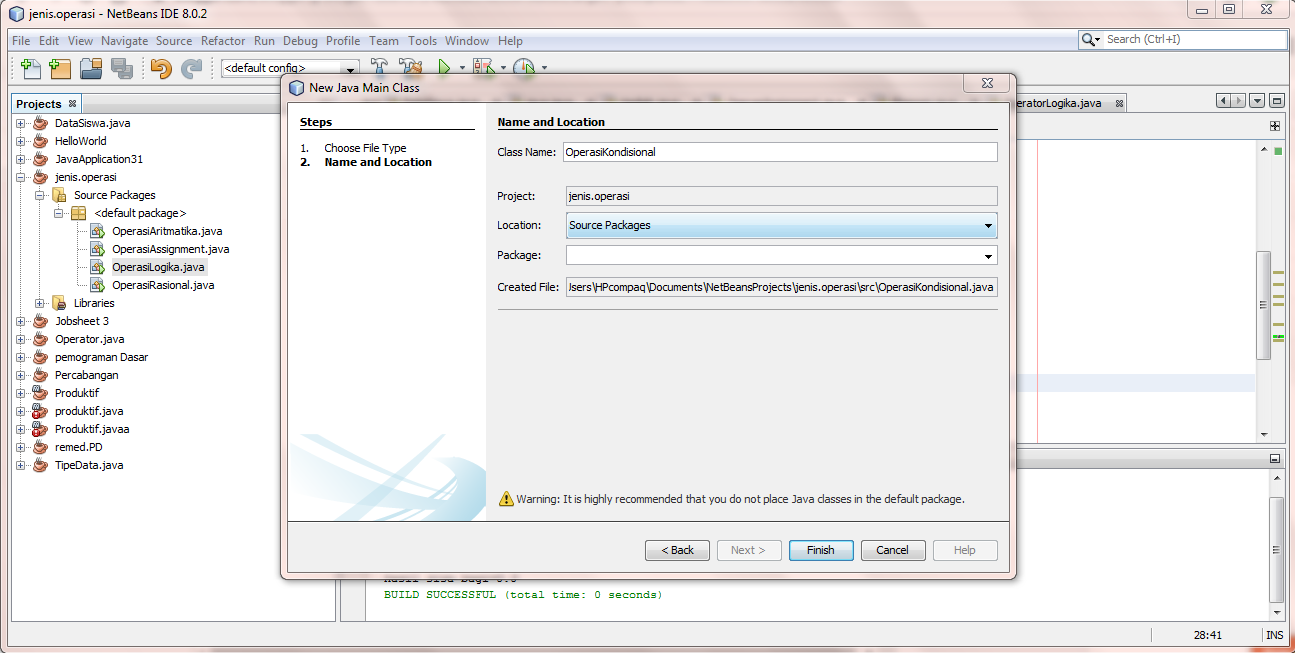Click the New File toolbar icon
1295x653 pixels.
point(31,68)
